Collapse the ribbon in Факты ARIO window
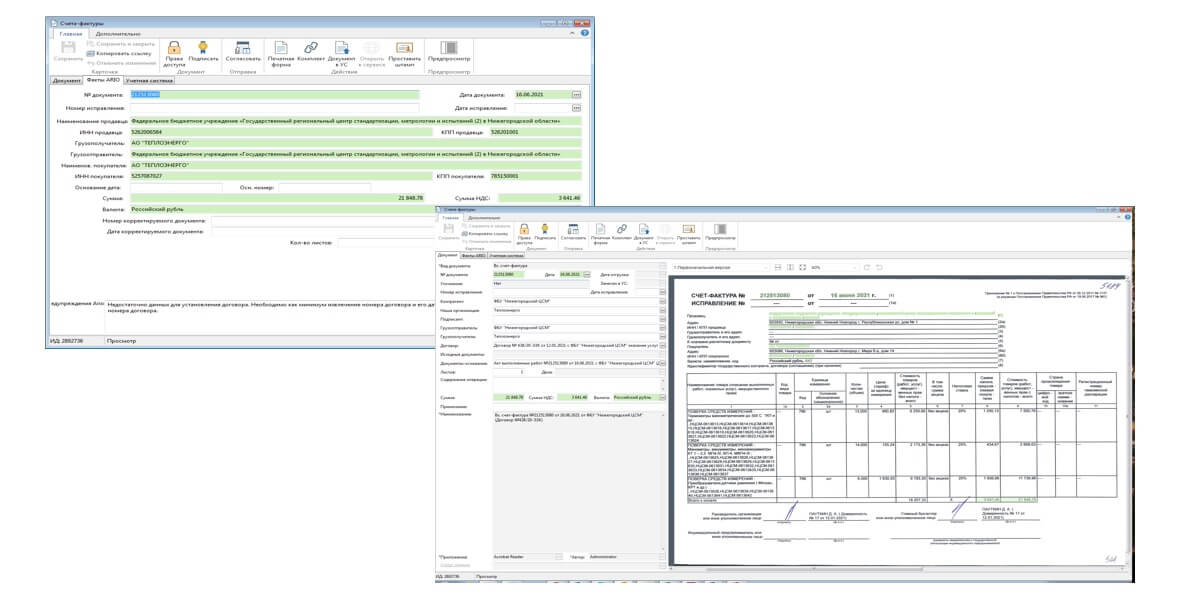Image resolution: width=1179 pixels, height=597 pixels. (573, 33)
